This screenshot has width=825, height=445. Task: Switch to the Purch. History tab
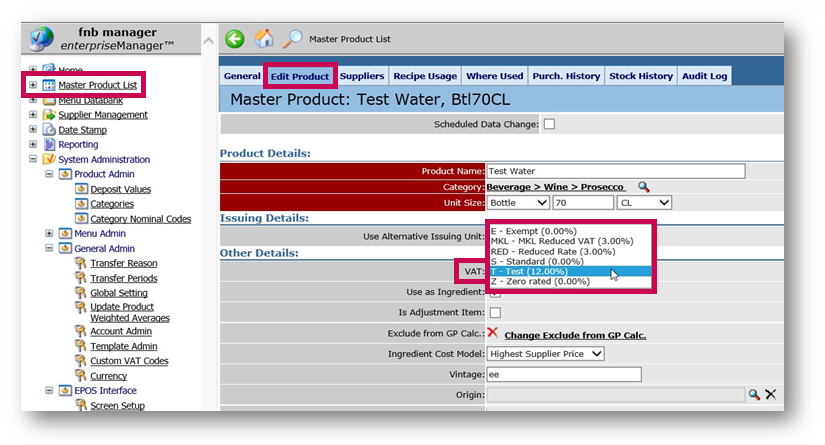[566, 76]
